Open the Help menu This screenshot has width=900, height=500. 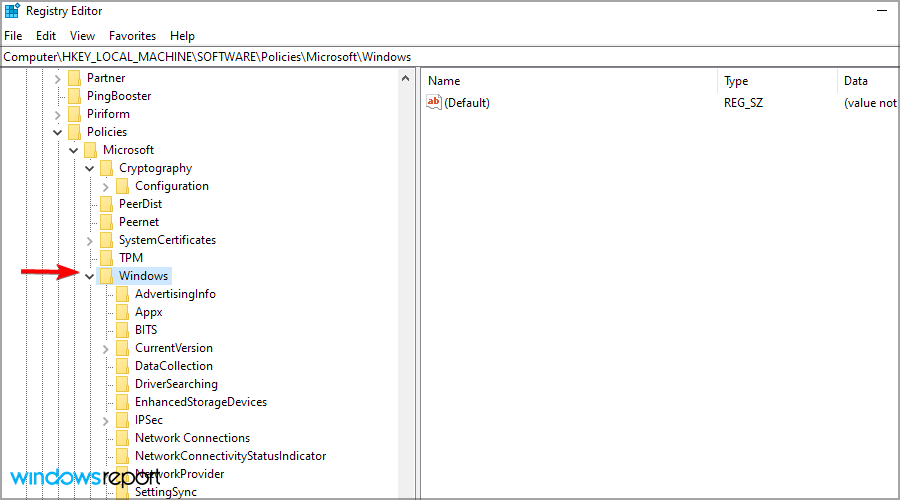(x=183, y=36)
